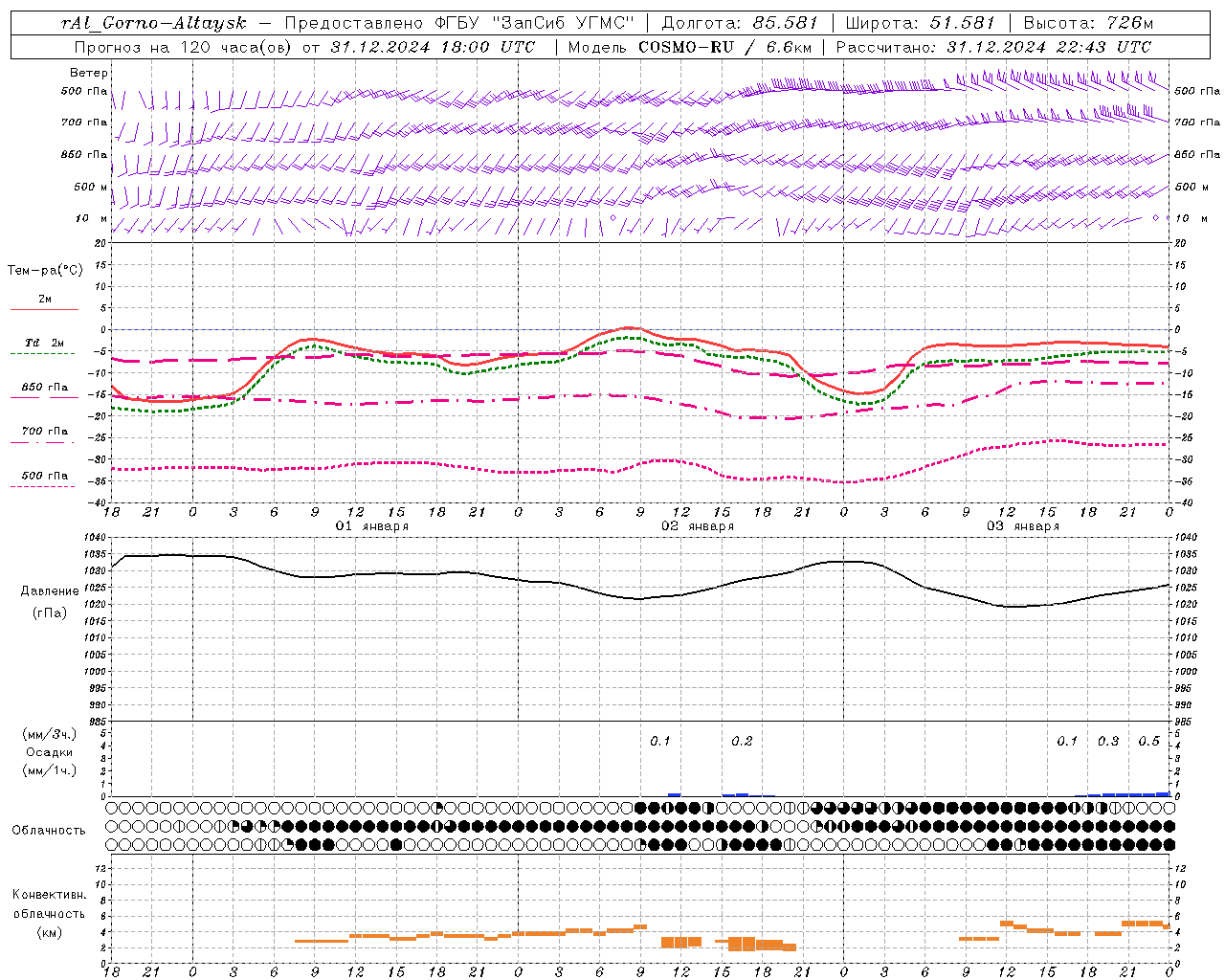The height and width of the screenshot is (980, 1225).
Task: Click the '0.2' precipitation value
Action: pyautogui.click(x=742, y=742)
